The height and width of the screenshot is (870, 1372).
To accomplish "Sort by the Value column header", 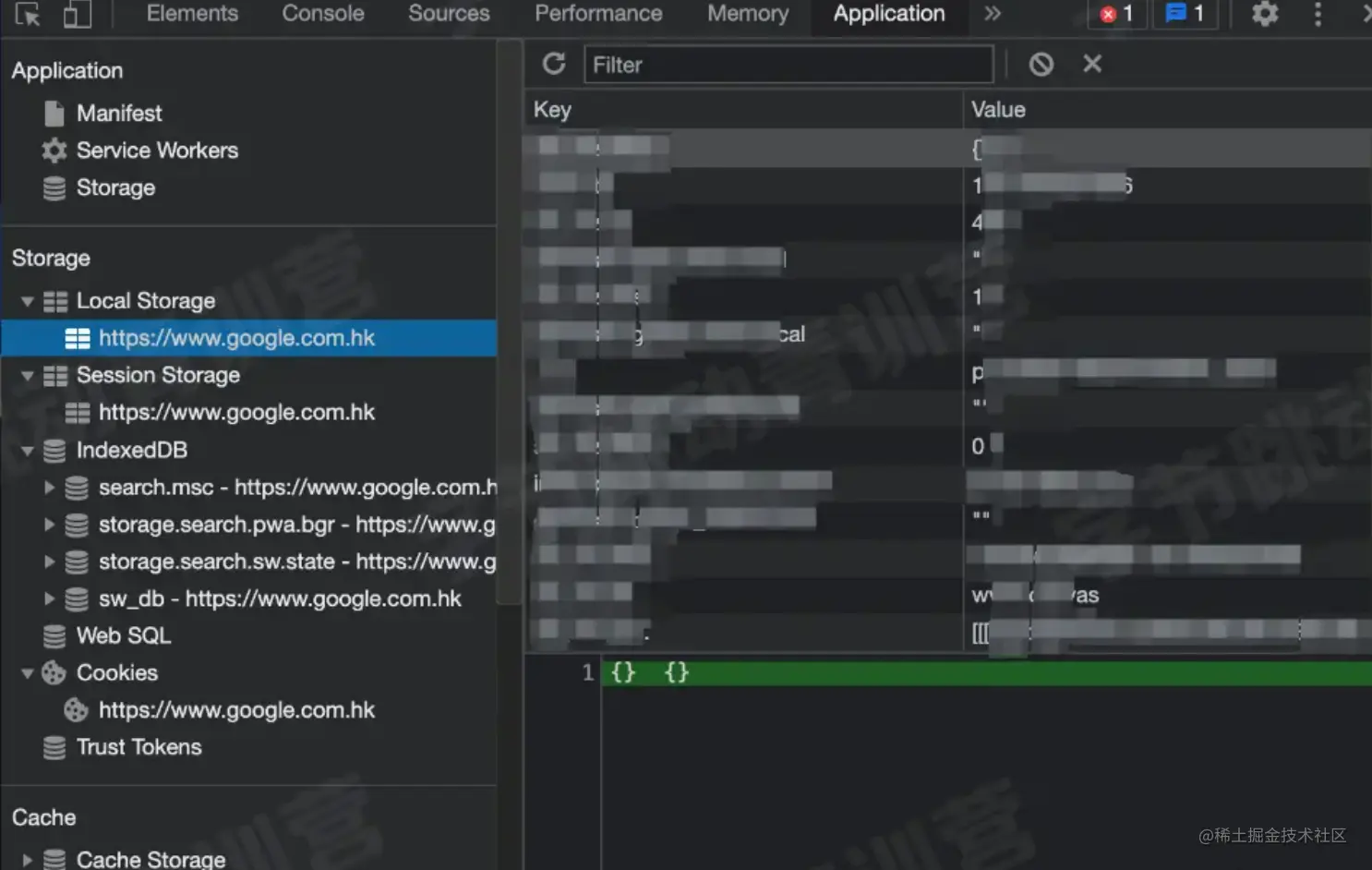I will point(1168,110).
